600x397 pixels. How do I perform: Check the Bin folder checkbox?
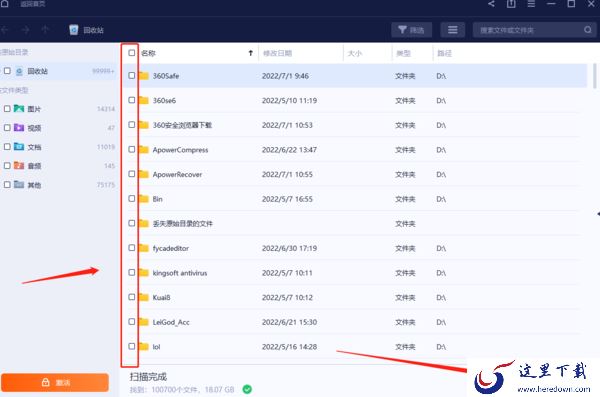(x=132, y=198)
